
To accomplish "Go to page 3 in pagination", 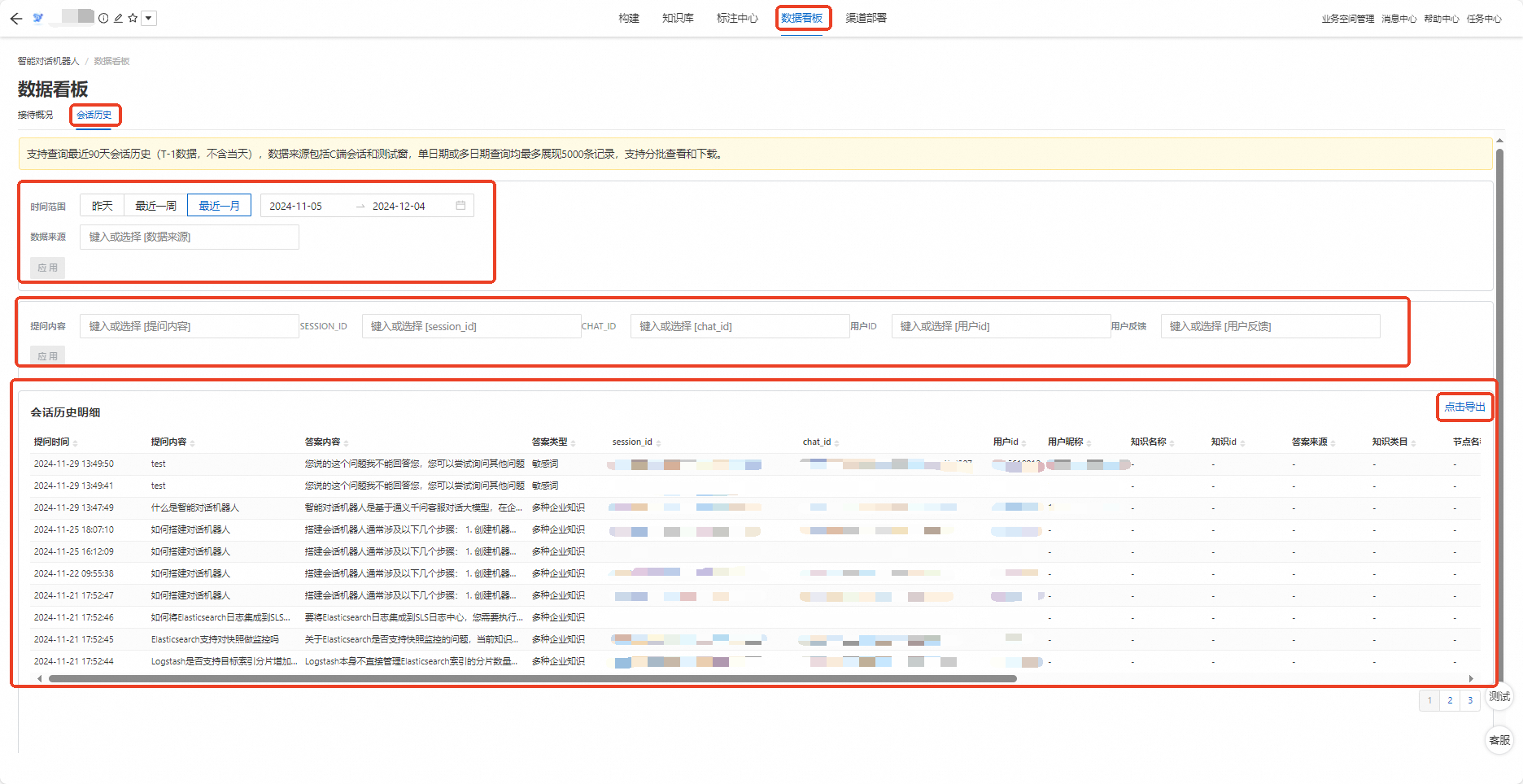I will click(1470, 700).
